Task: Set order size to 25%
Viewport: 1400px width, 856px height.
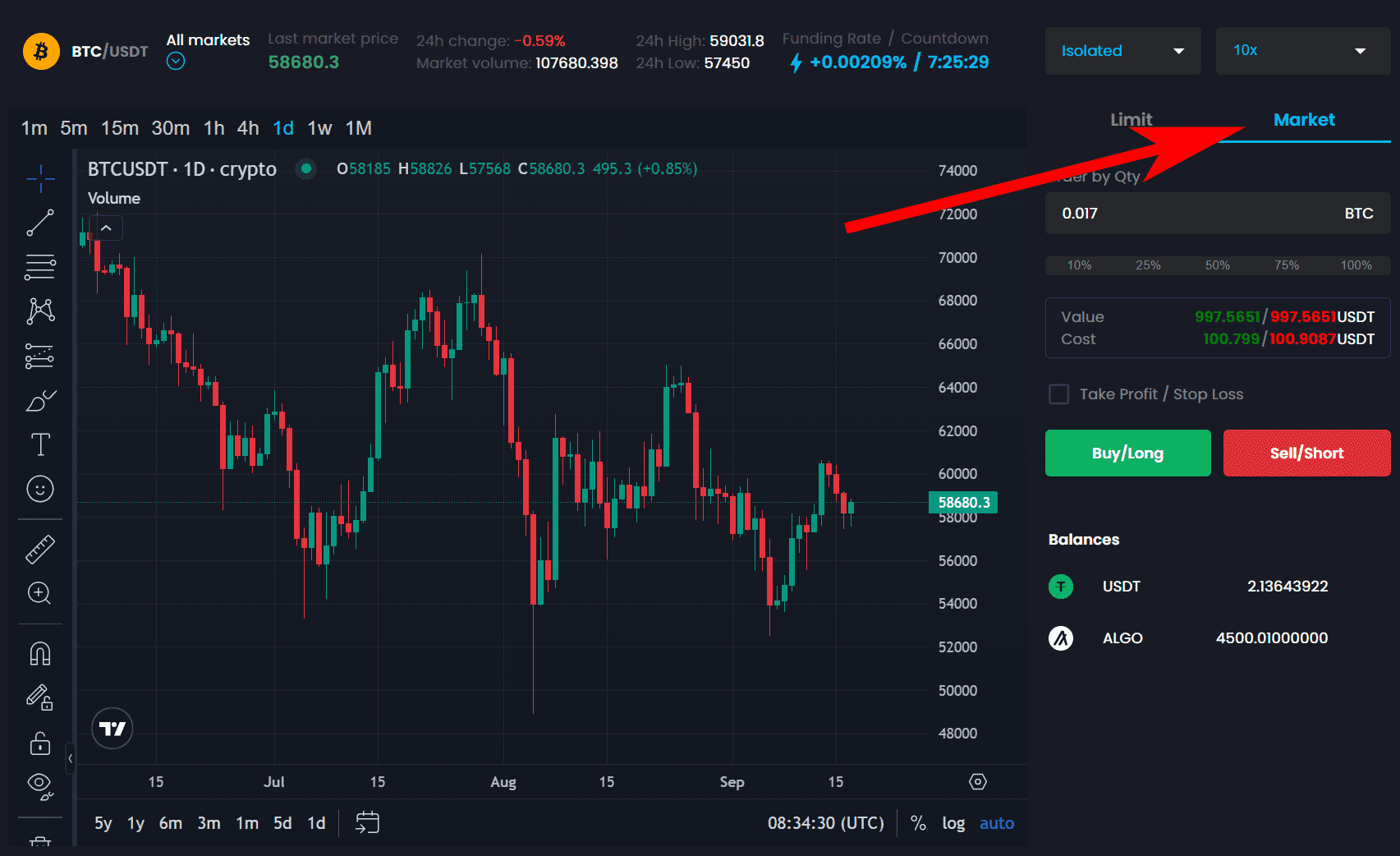Action: [x=1148, y=265]
